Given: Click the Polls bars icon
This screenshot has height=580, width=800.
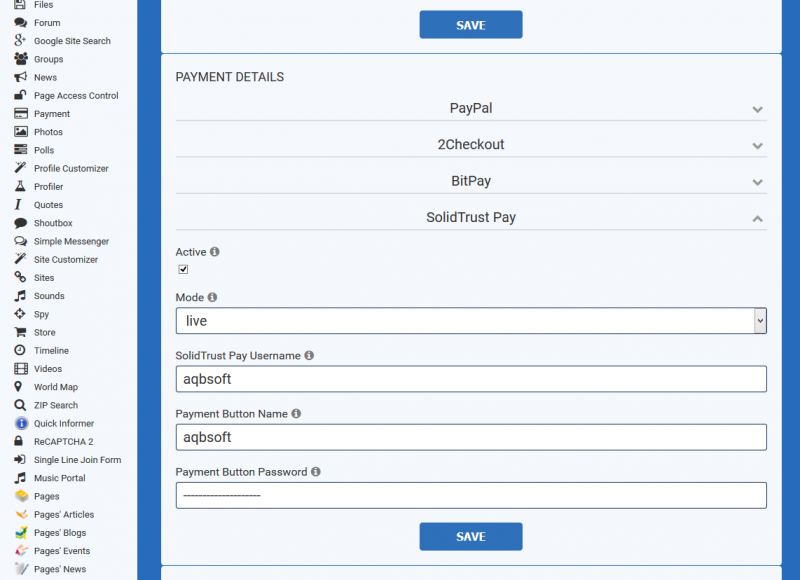Looking at the screenshot, I should coord(20,149).
